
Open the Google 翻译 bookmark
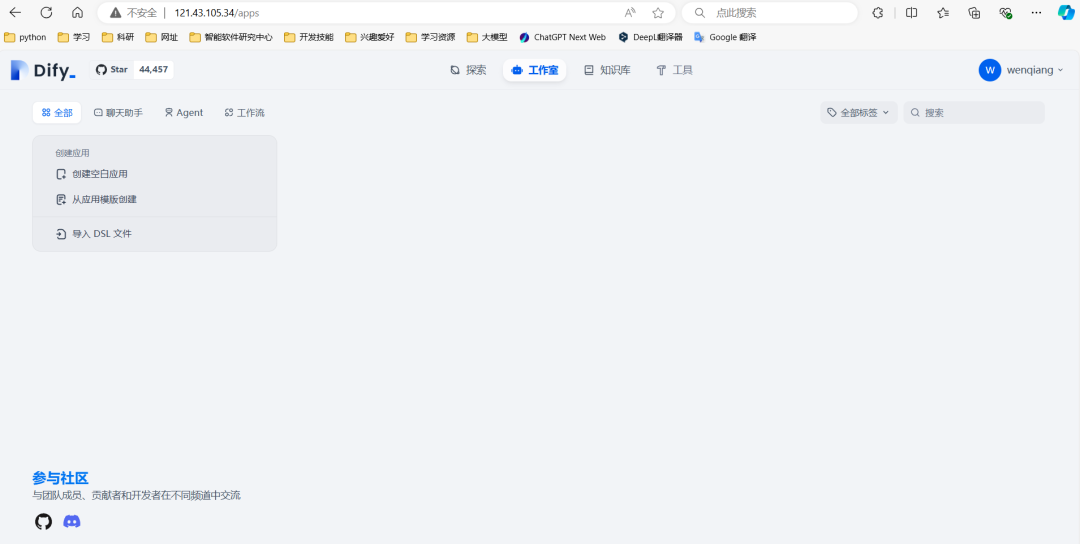(725, 37)
